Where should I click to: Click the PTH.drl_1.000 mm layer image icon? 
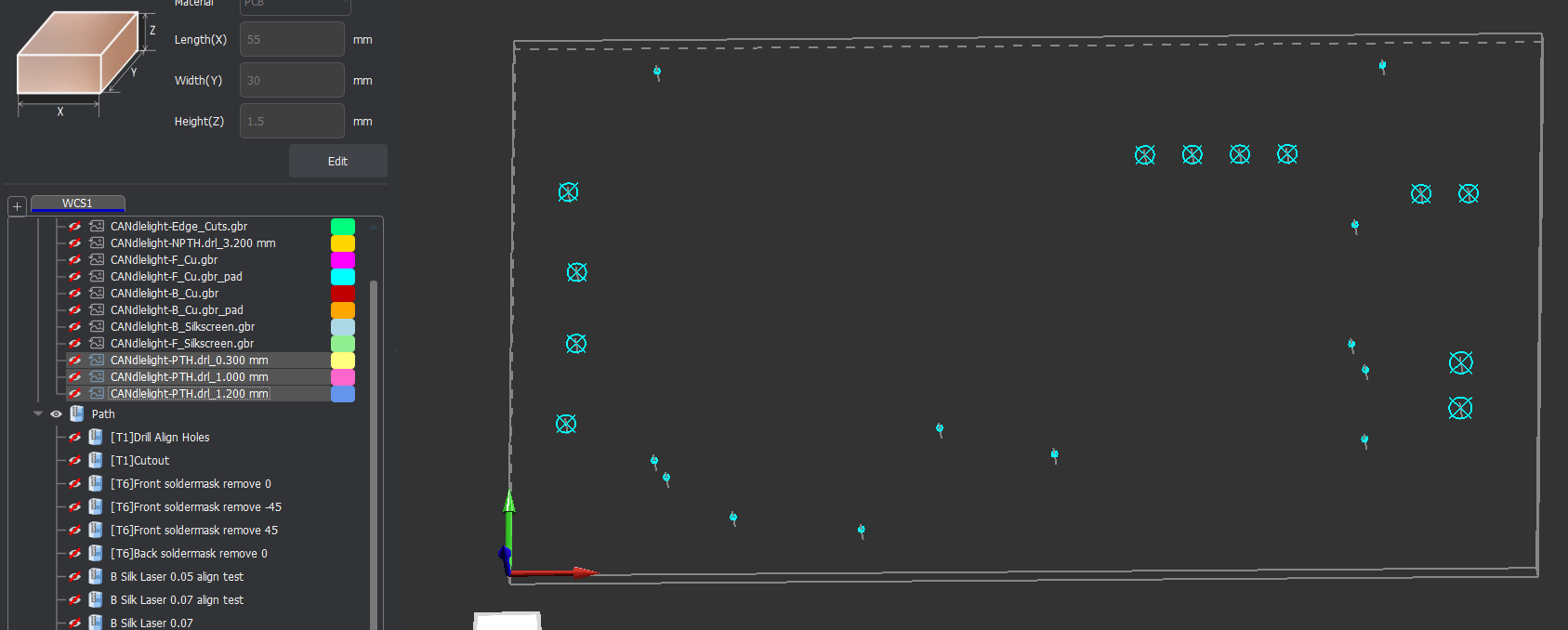[97, 376]
